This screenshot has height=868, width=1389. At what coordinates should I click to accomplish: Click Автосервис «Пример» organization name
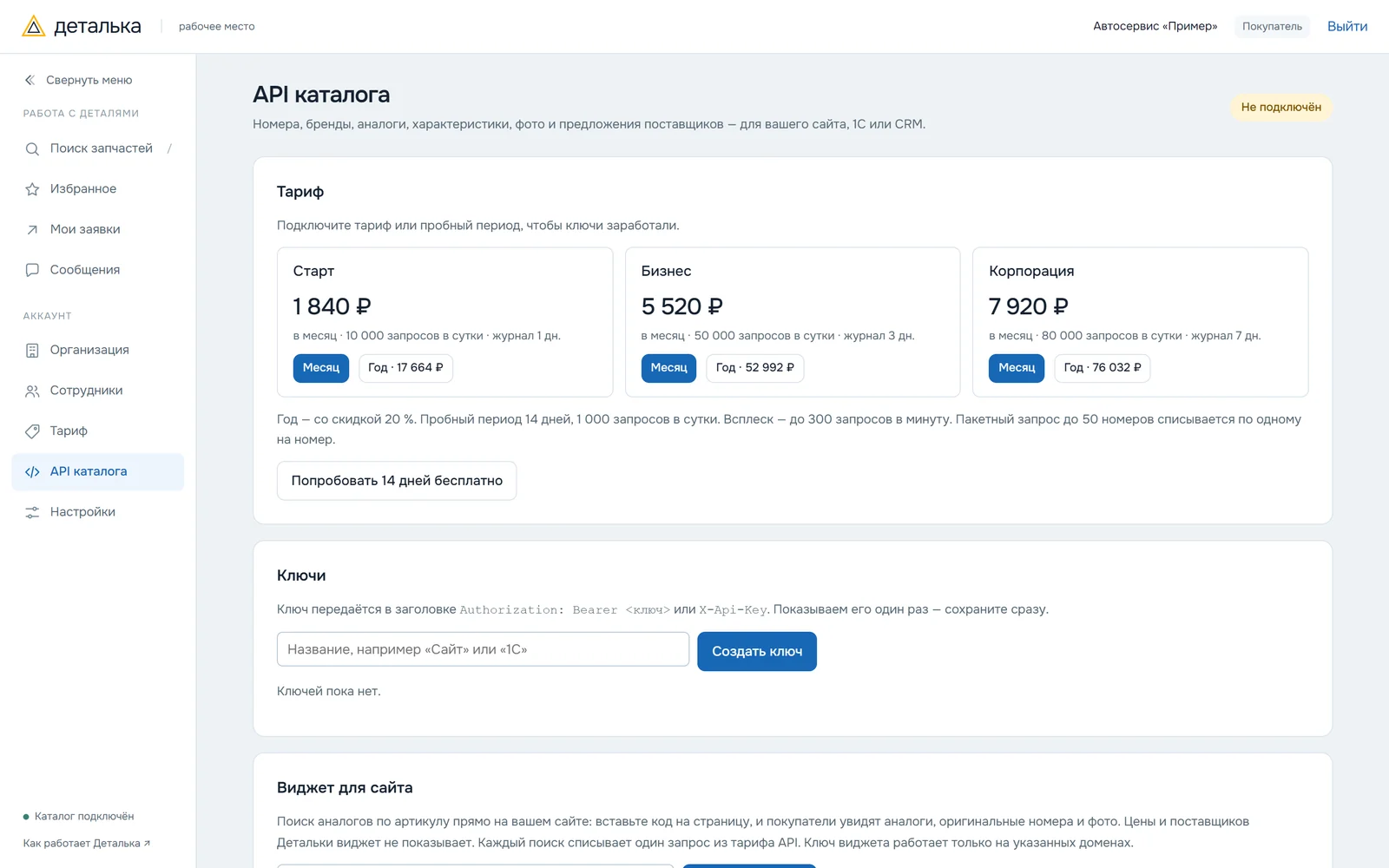pos(1155,26)
